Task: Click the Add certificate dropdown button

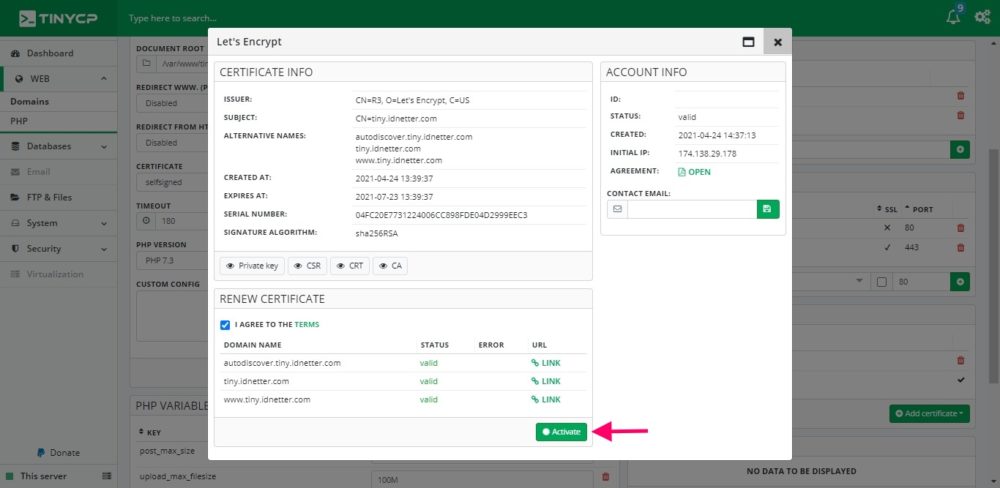Action: point(929,413)
